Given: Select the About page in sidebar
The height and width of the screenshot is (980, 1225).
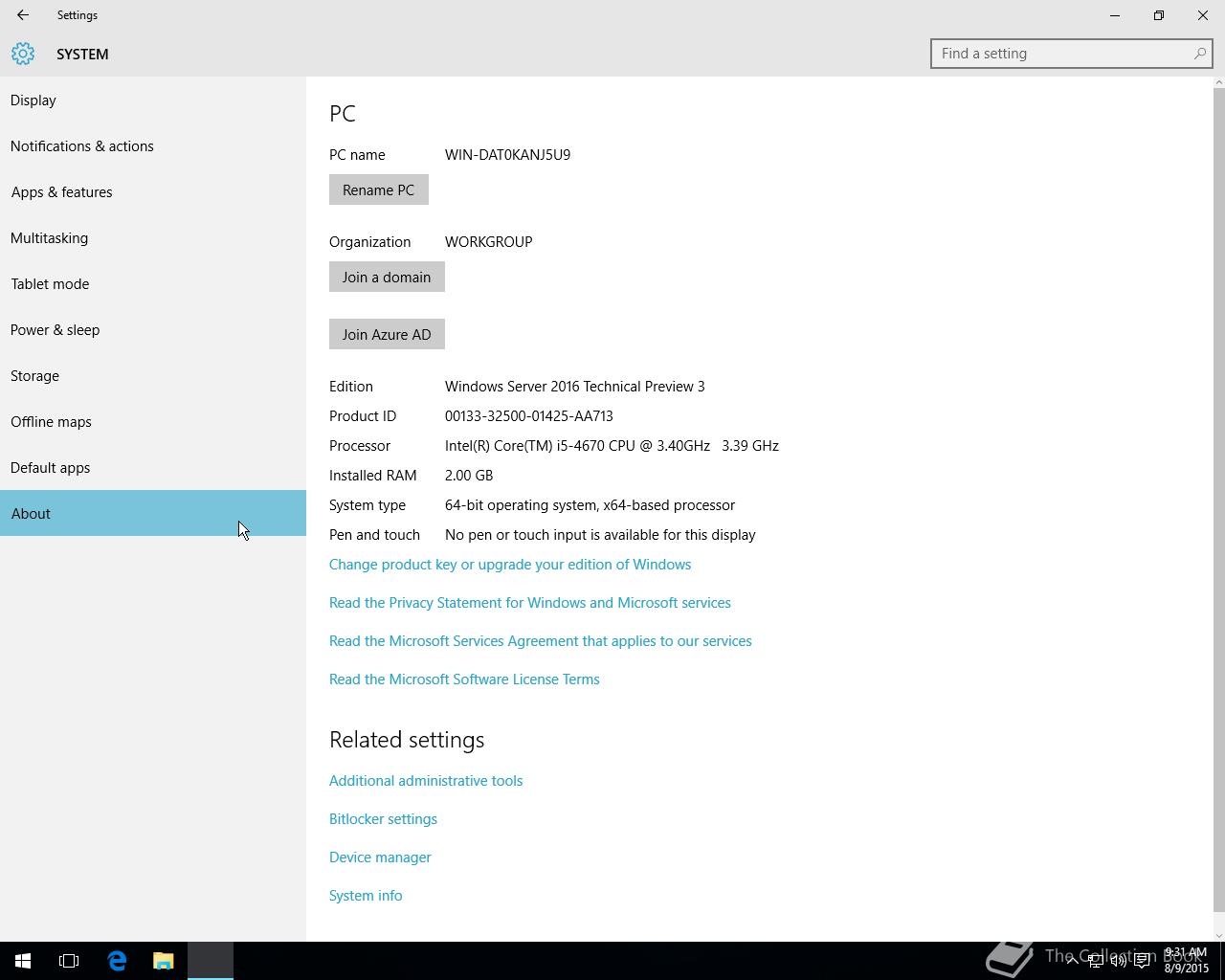Looking at the screenshot, I should [x=153, y=513].
